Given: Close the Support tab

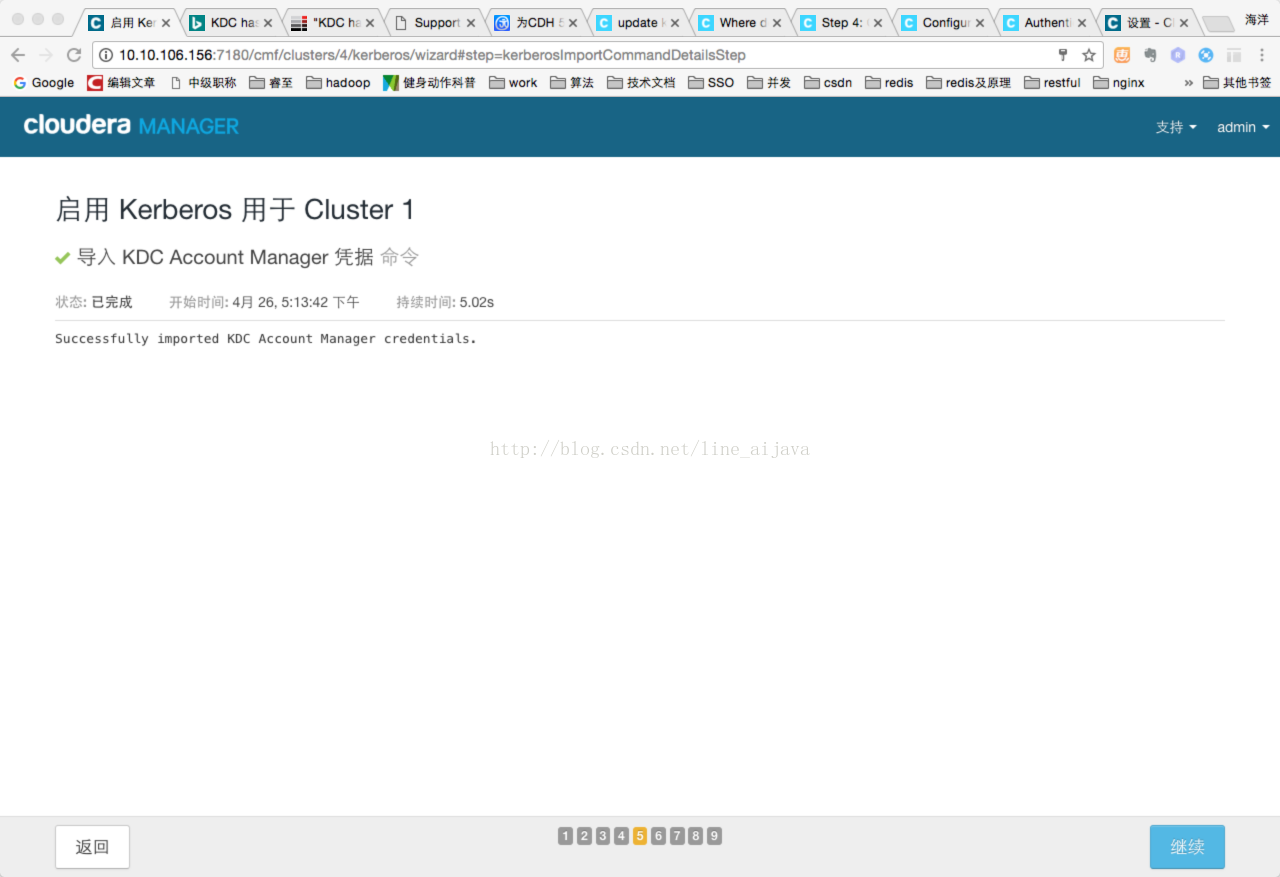Looking at the screenshot, I should [471, 23].
